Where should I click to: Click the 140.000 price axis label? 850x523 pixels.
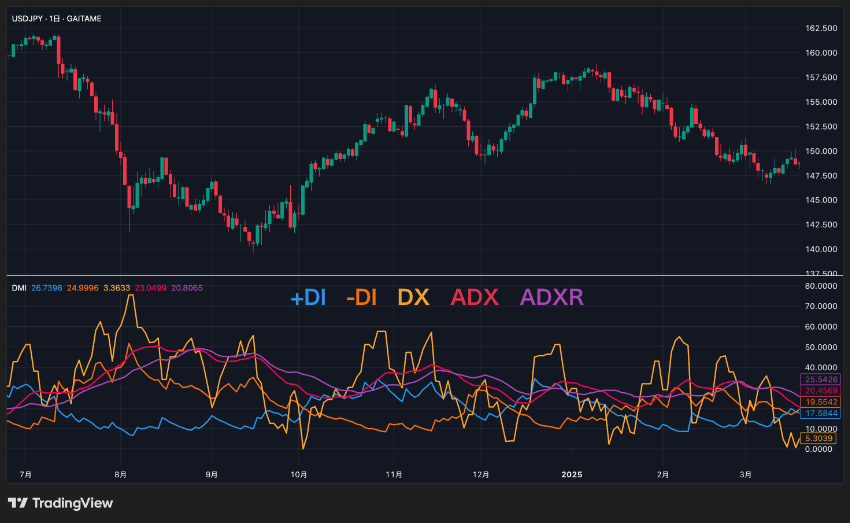pyautogui.click(x=821, y=249)
